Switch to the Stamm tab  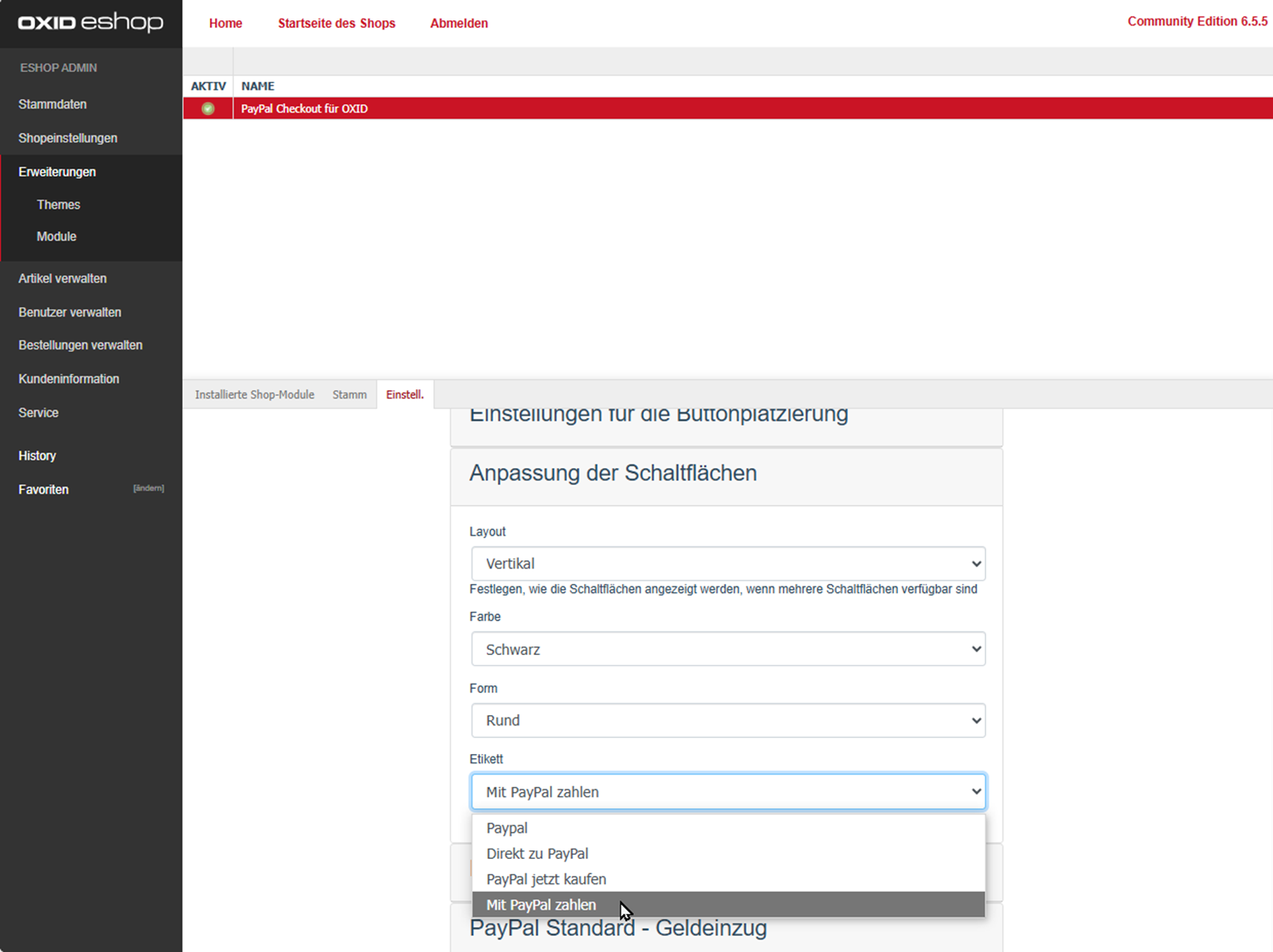tap(350, 394)
